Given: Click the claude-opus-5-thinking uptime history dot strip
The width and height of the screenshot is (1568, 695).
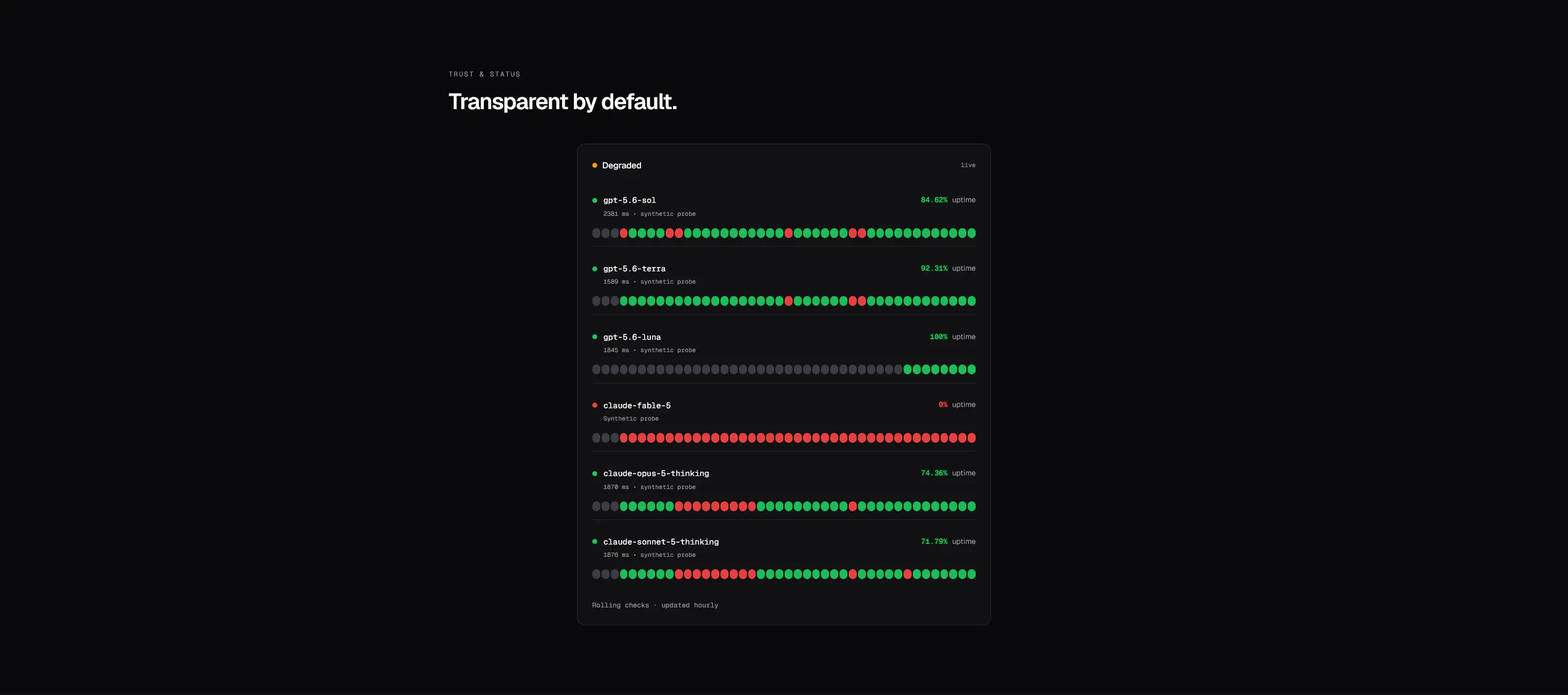Looking at the screenshot, I should [x=784, y=506].
